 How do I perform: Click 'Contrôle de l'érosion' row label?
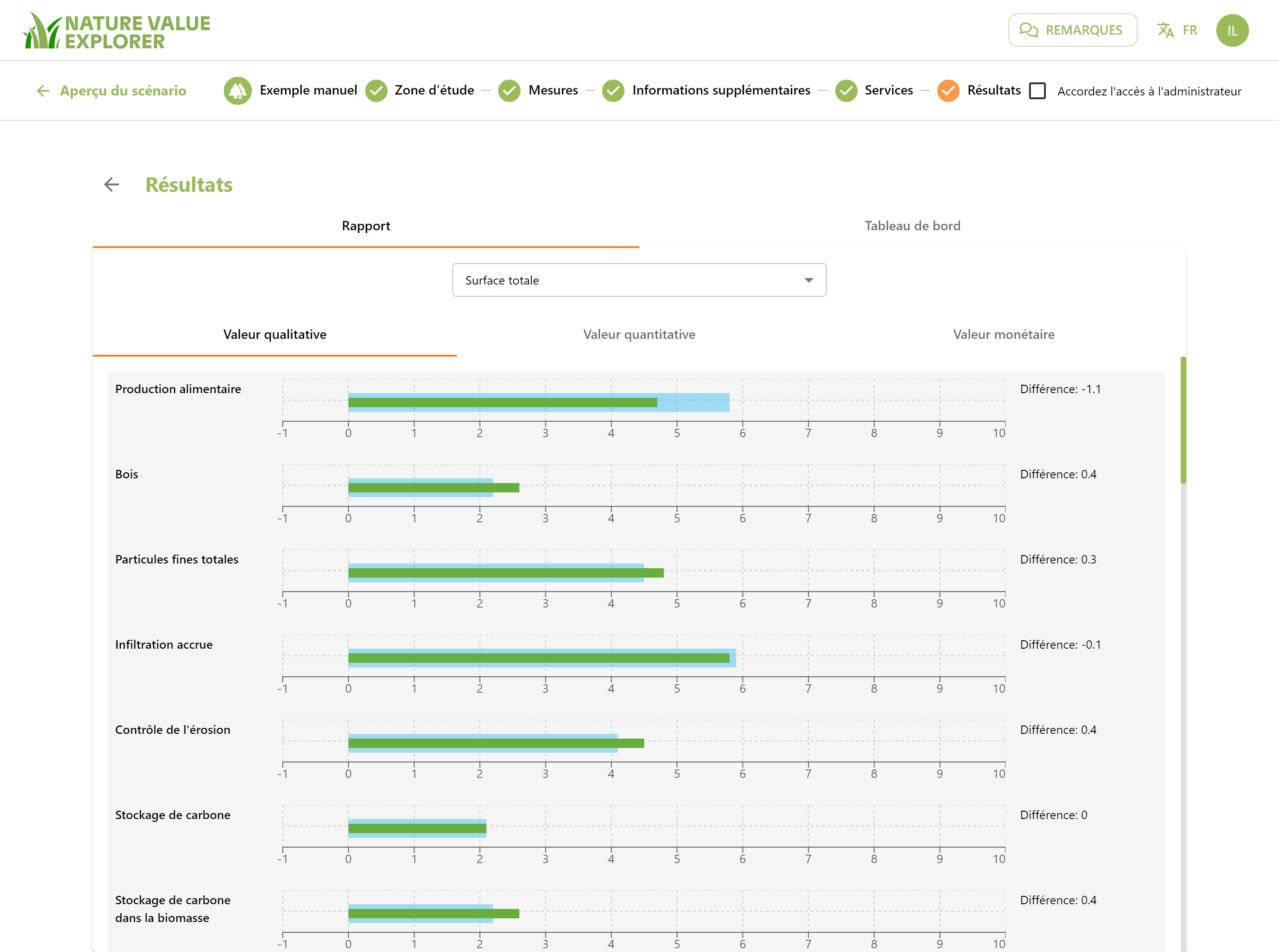click(x=172, y=730)
